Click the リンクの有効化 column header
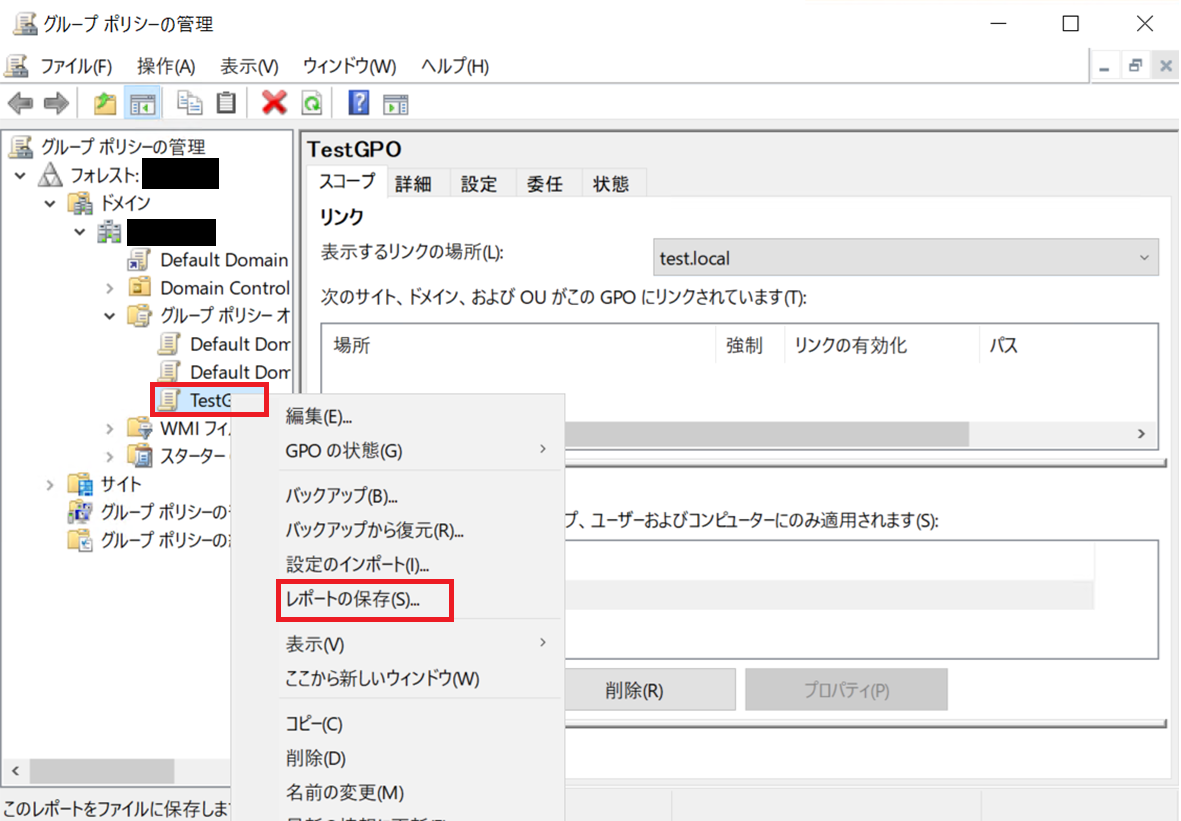This screenshot has height=821, width=1181. (882, 345)
